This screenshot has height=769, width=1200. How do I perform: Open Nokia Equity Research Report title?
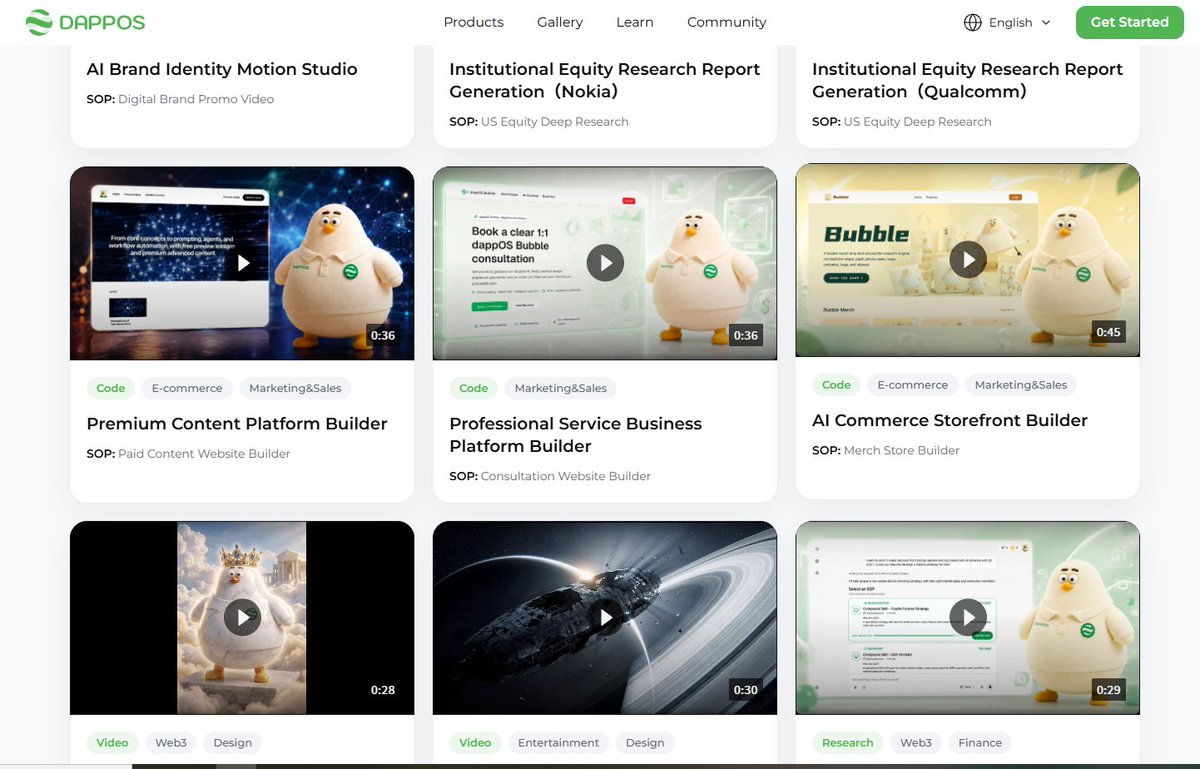[605, 80]
